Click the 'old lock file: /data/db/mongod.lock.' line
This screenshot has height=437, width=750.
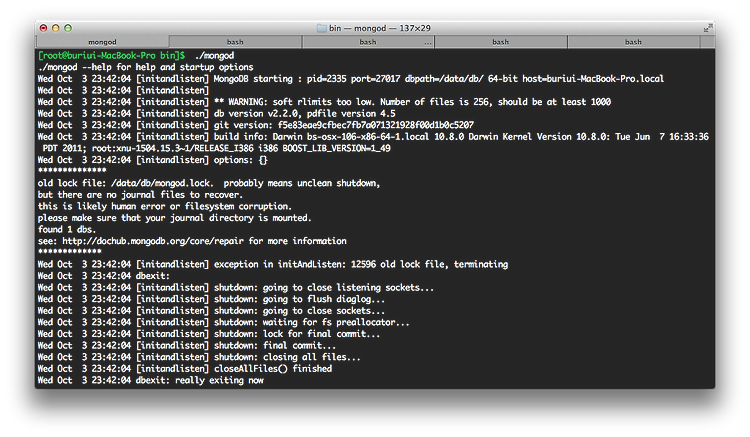point(209,183)
